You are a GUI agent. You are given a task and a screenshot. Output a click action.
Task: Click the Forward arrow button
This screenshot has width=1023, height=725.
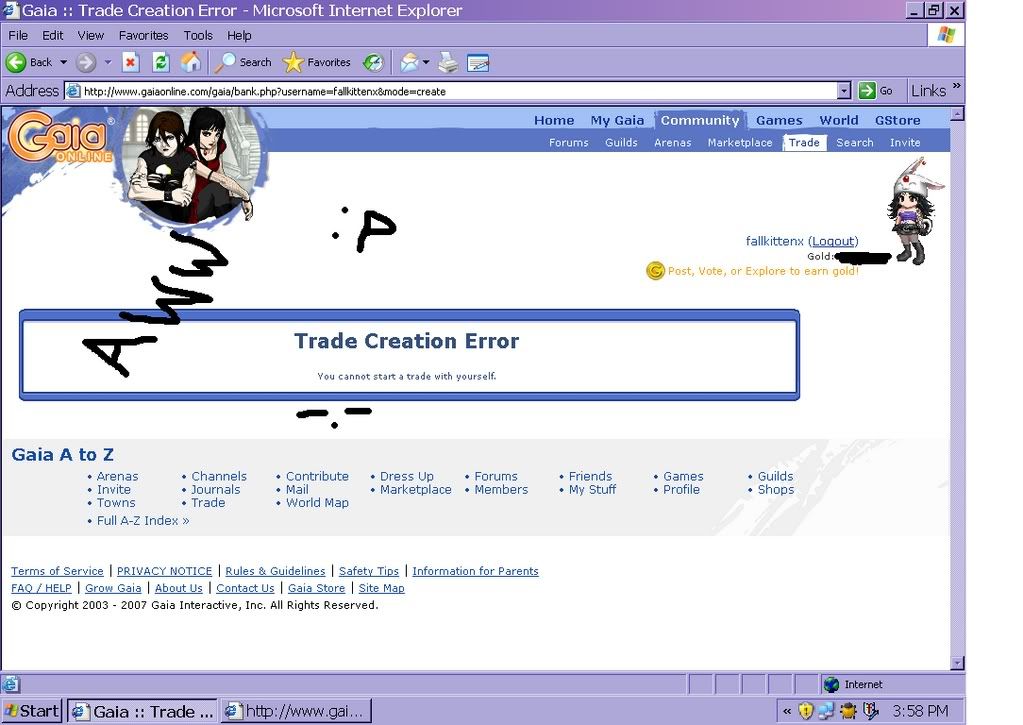click(x=85, y=63)
